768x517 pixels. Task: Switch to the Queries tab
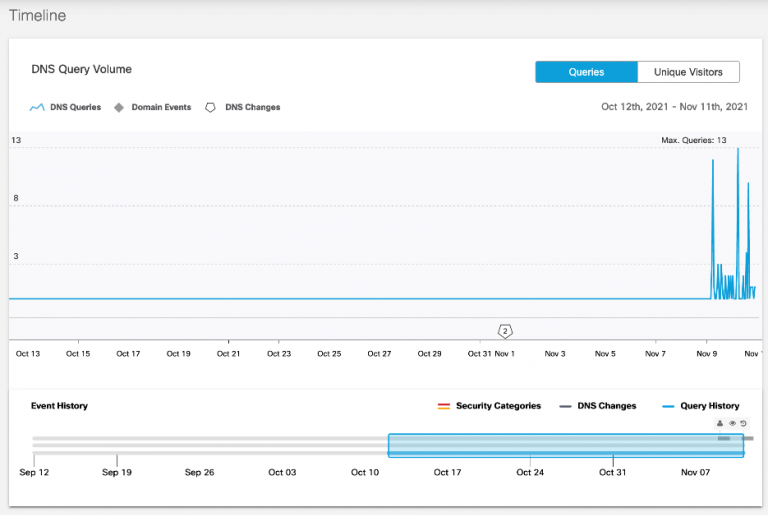click(586, 72)
